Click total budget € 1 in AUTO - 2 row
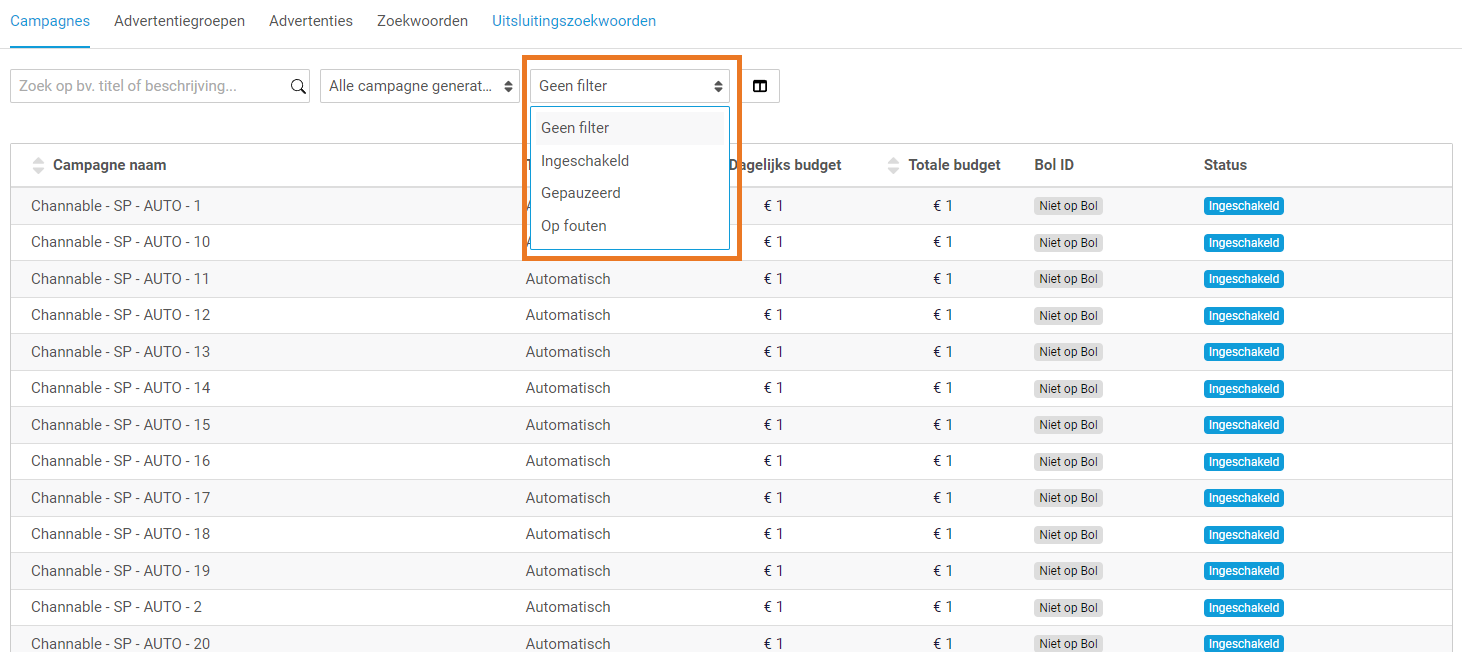The width and height of the screenshot is (1462, 652). [943, 607]
